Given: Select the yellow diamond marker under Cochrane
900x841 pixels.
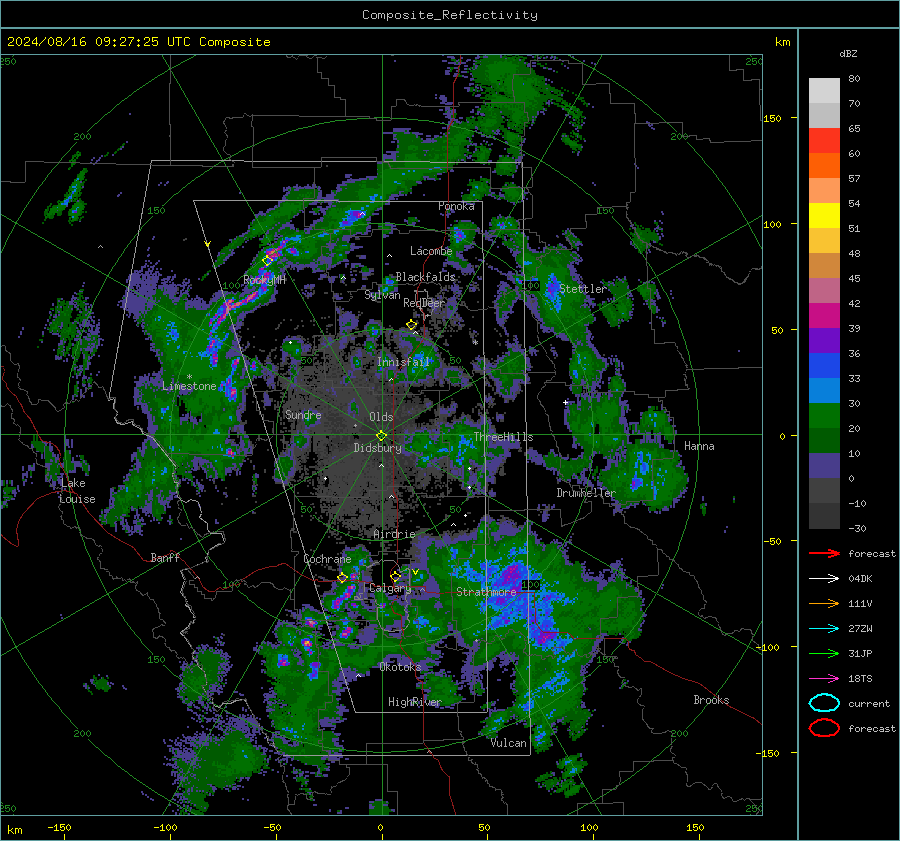Looking at the screenshot, I should click(342, 578).
